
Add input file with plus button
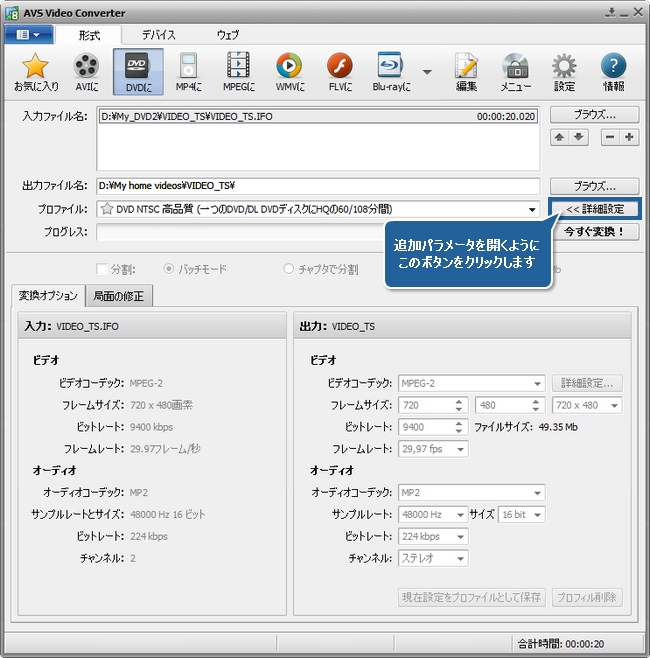(629, 137)
